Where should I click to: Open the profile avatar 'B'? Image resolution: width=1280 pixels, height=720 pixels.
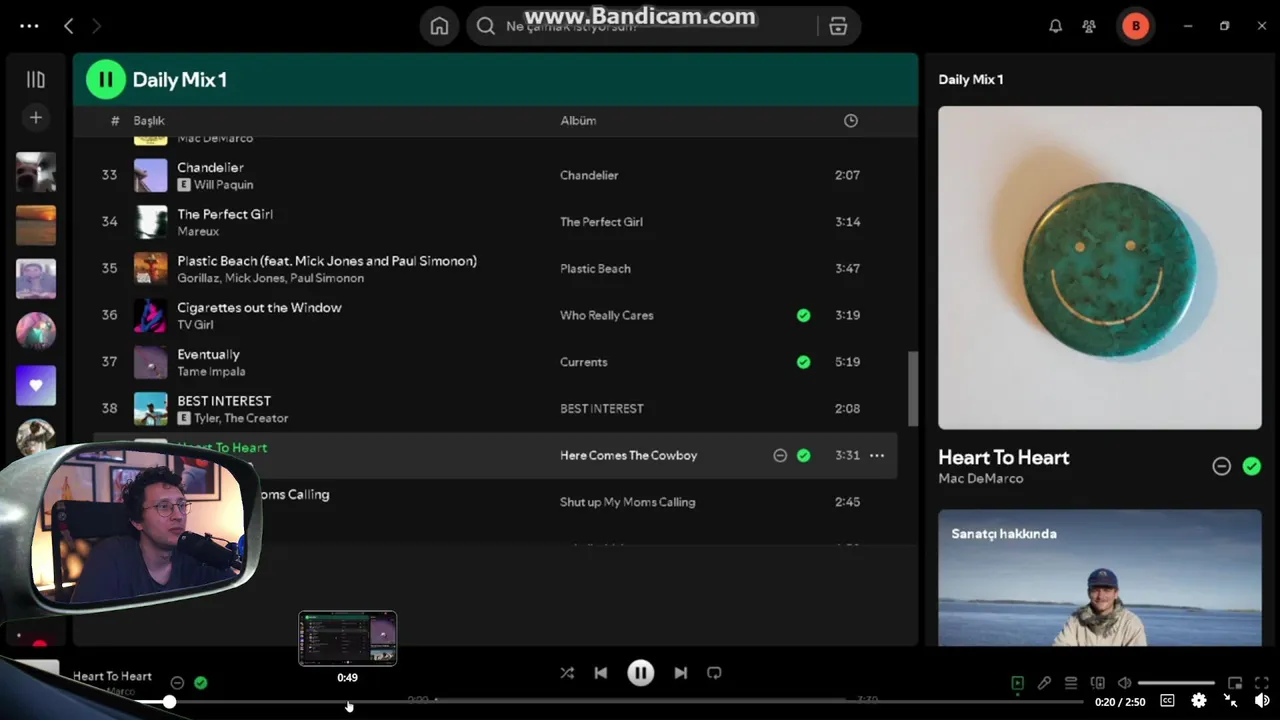[1135, 26]
